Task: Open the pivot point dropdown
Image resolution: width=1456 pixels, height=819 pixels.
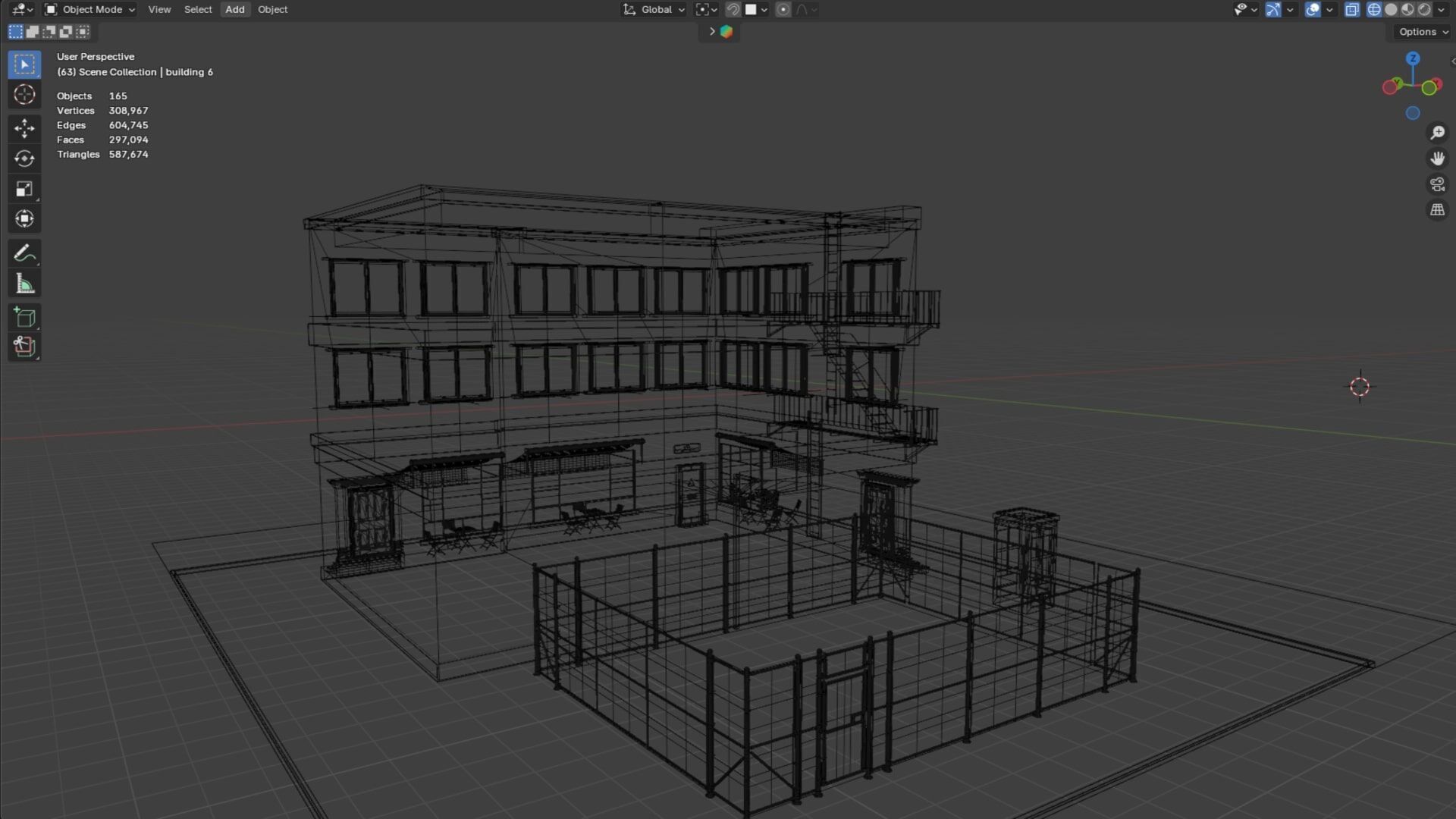Action: 706,10
